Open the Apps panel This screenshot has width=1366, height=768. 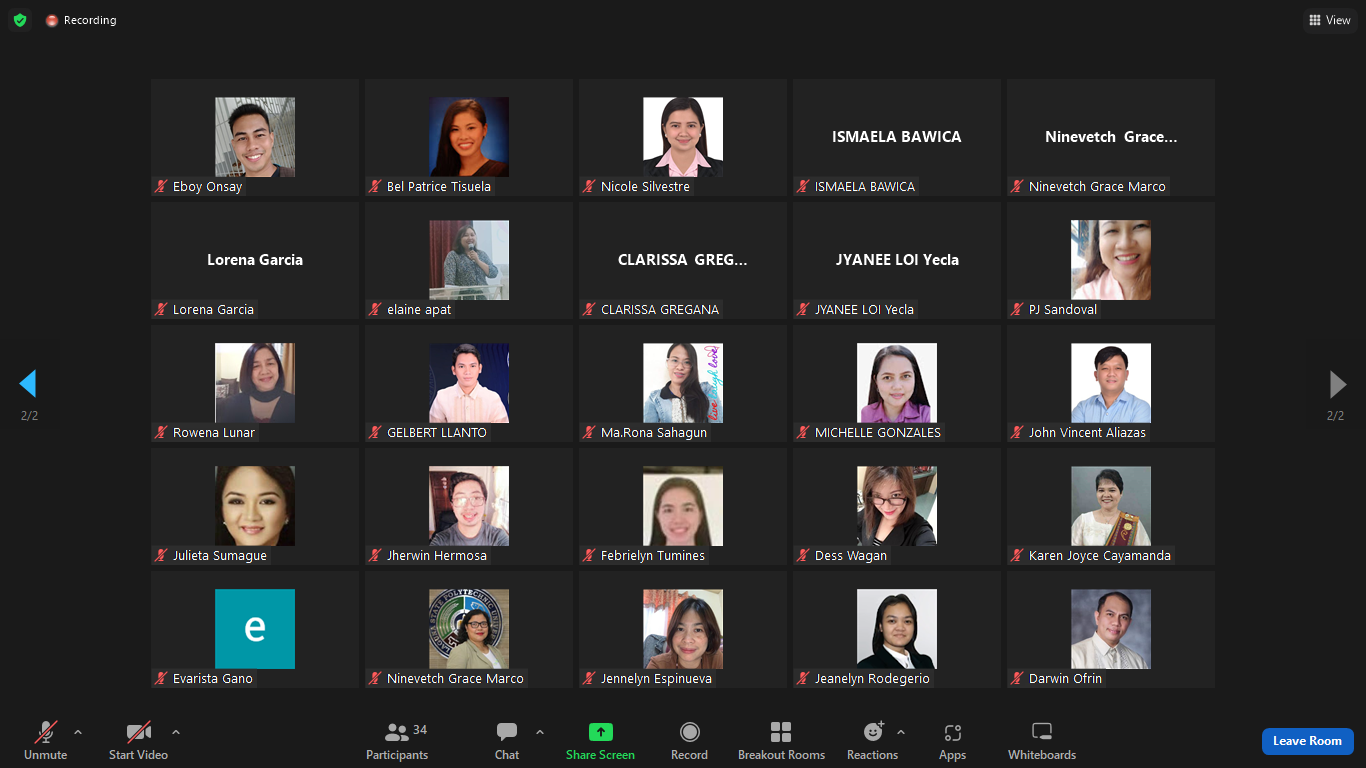tap(952, 741)
